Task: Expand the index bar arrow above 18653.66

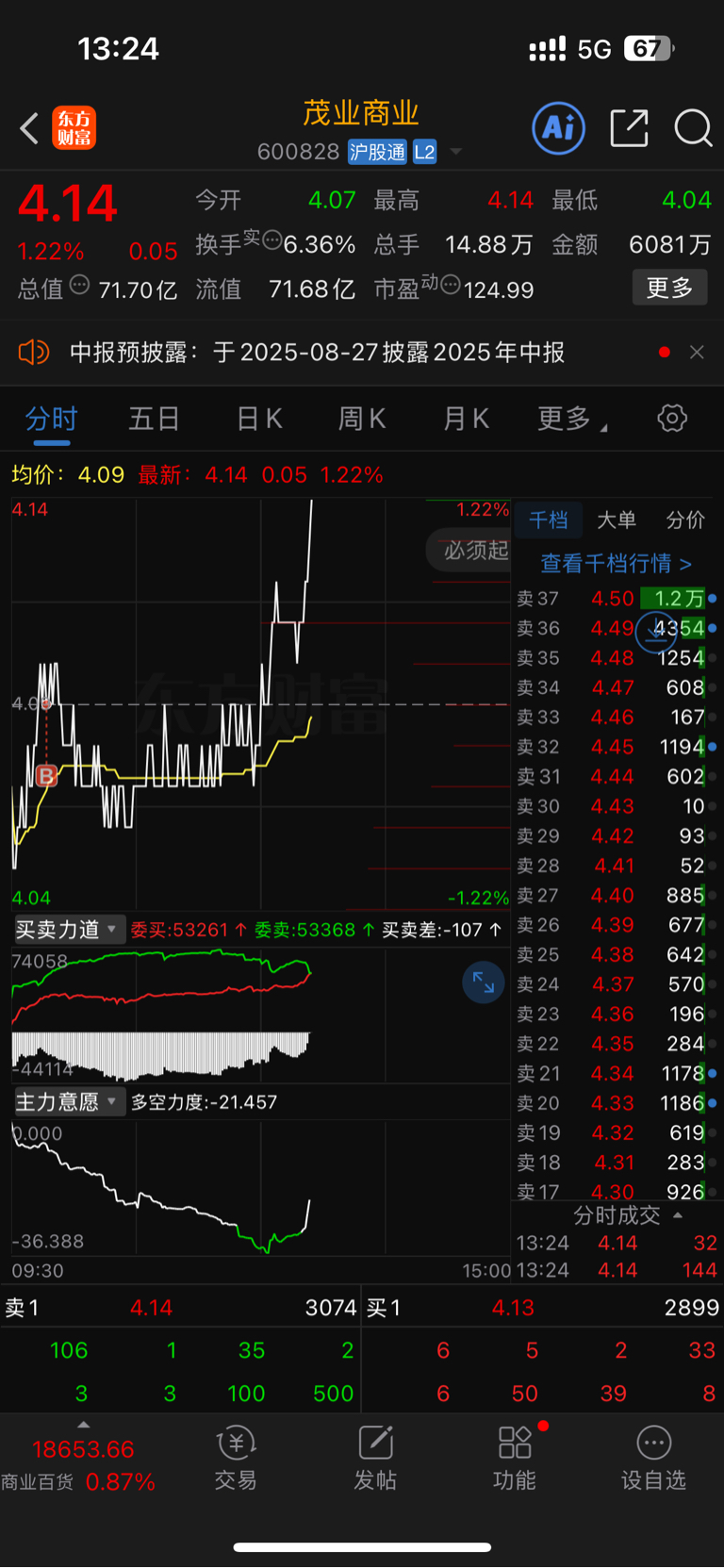Action: [x=83, y=1425]
